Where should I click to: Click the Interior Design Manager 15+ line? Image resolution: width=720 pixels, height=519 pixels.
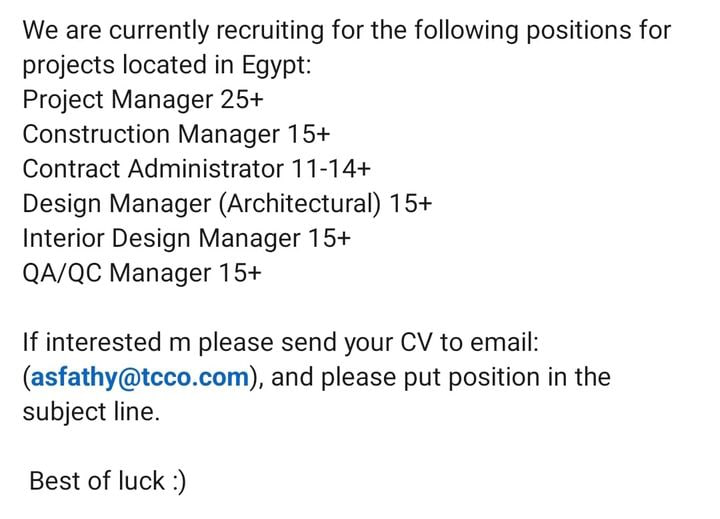pyautogui.click(x=187, y=239)
